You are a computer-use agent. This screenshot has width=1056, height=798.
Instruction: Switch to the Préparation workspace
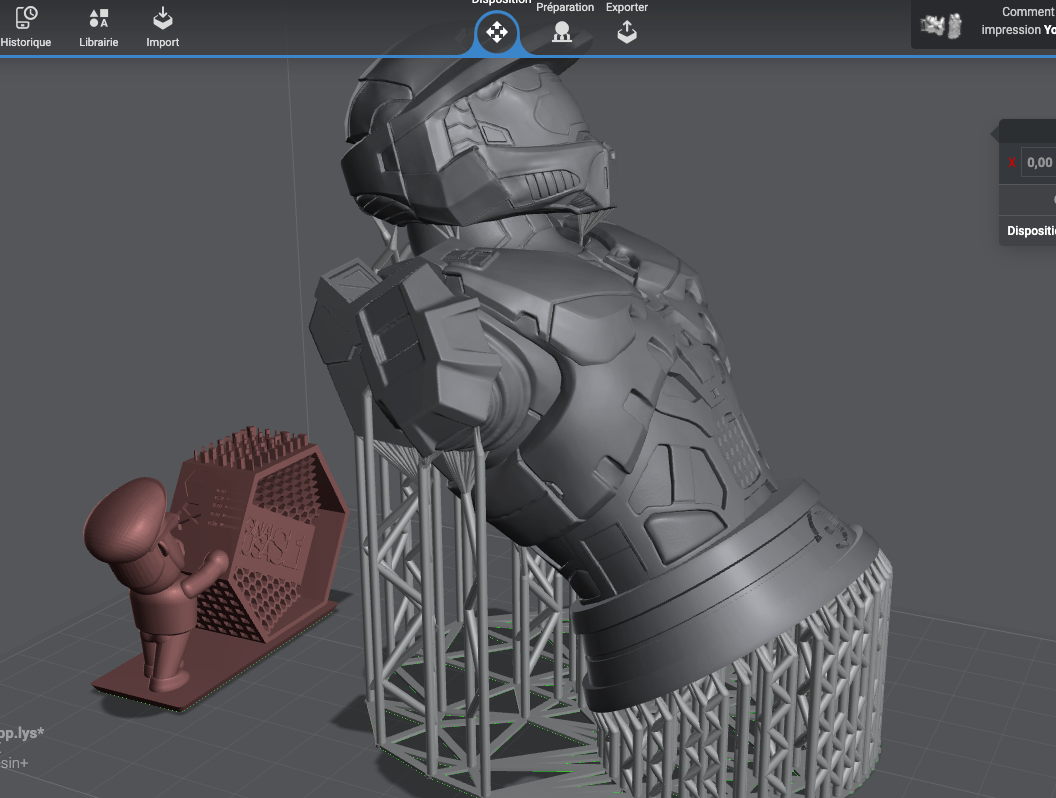[562, 31]
